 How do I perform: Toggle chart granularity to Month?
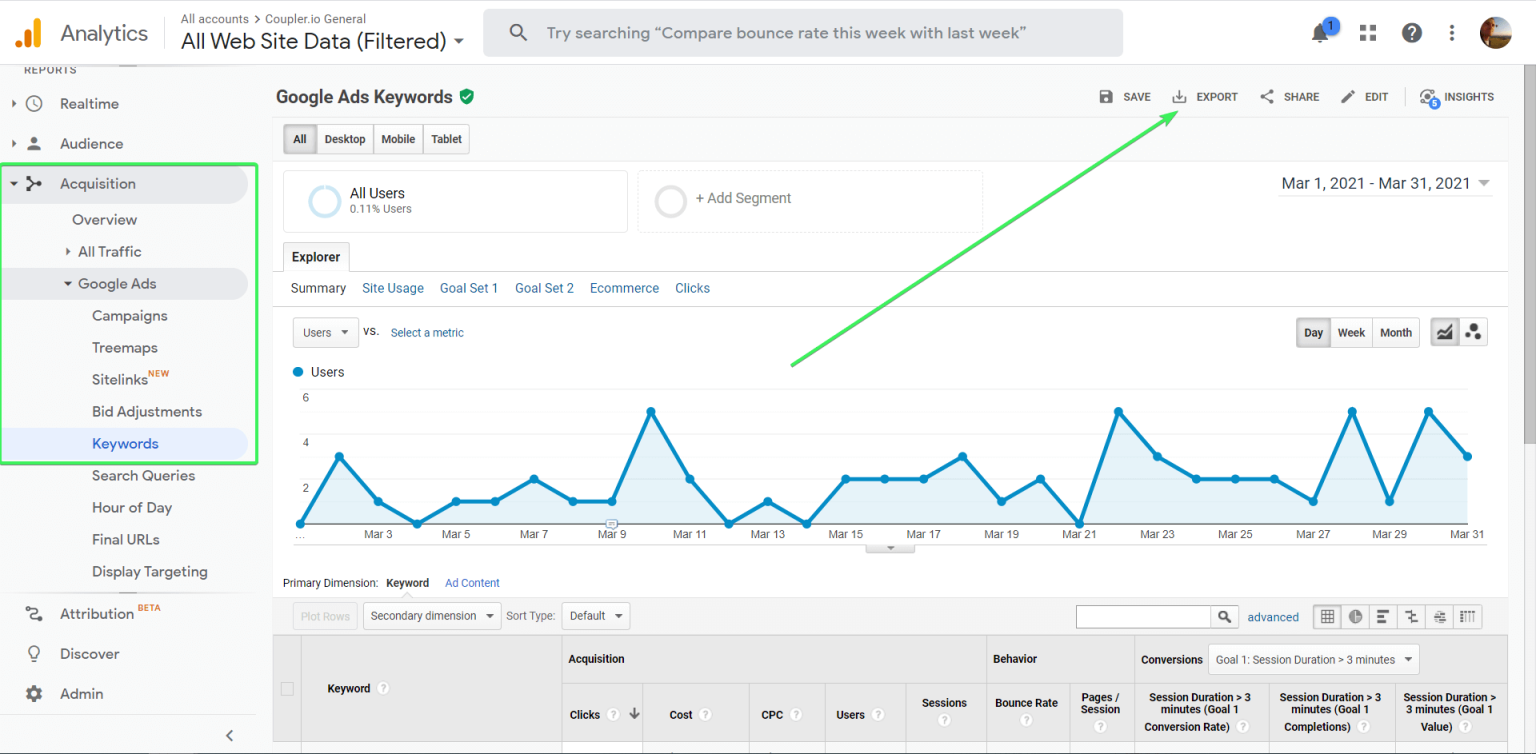pos(1395,332)
